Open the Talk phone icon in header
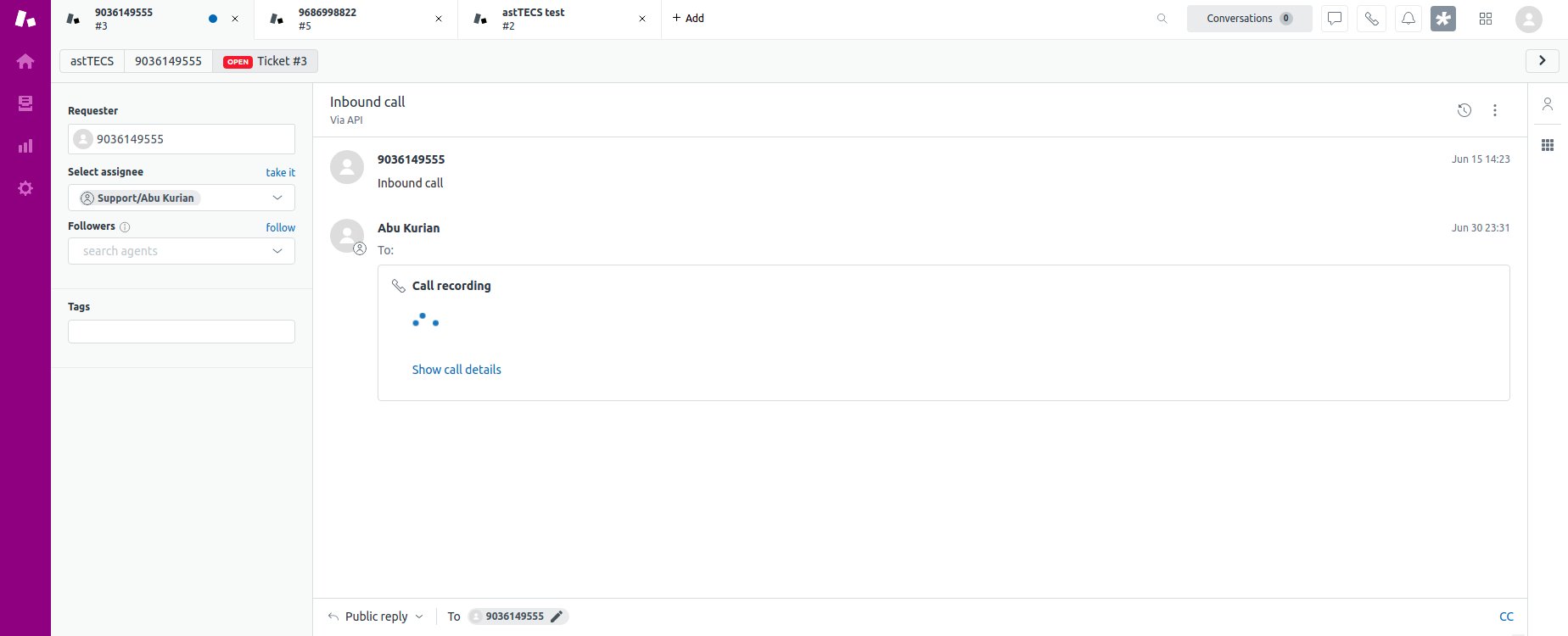Viewport: 1568px width, 636px height. point(1371,19)
